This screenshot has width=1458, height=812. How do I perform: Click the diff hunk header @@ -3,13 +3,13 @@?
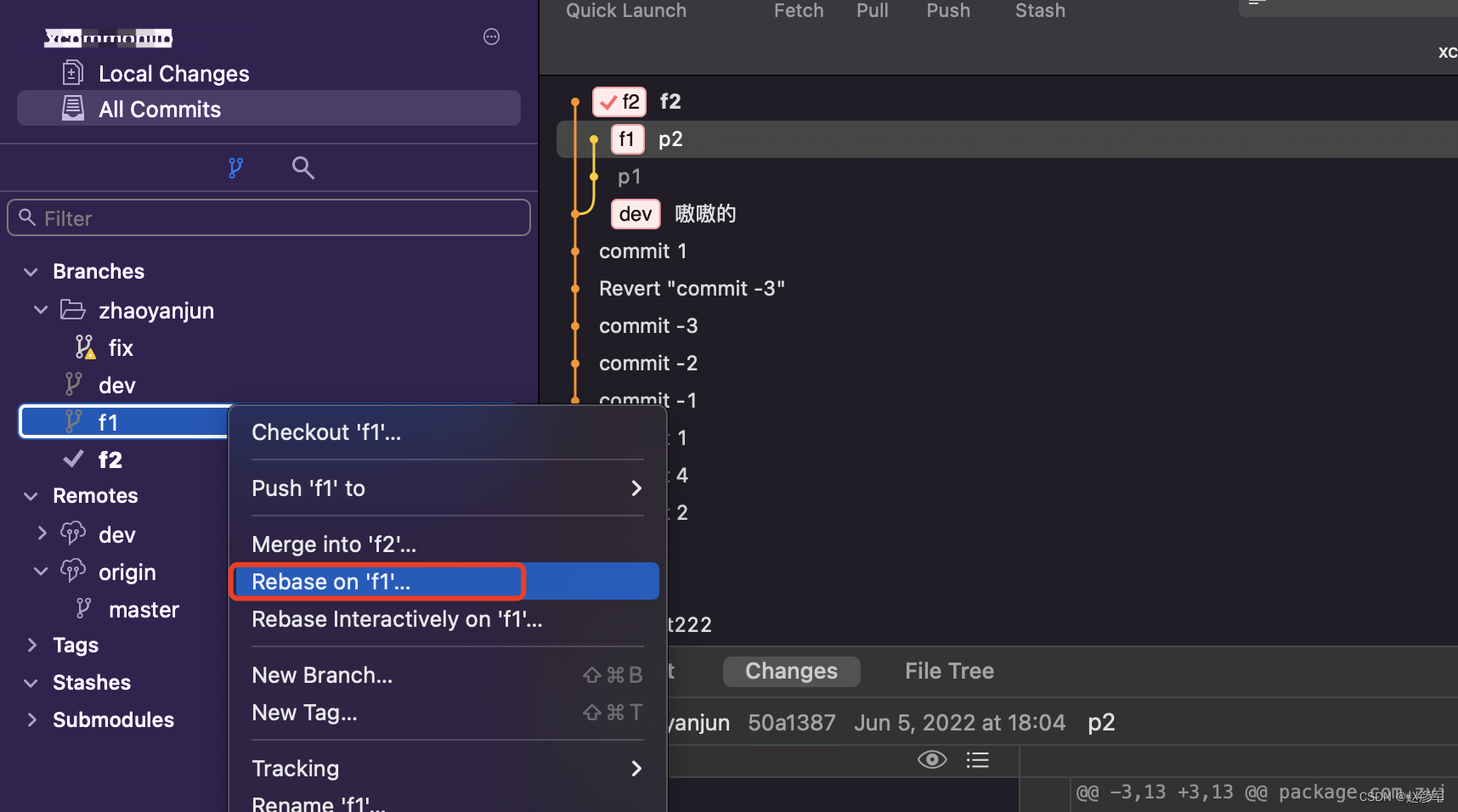pyautogui.click(x=1171, y=792)
